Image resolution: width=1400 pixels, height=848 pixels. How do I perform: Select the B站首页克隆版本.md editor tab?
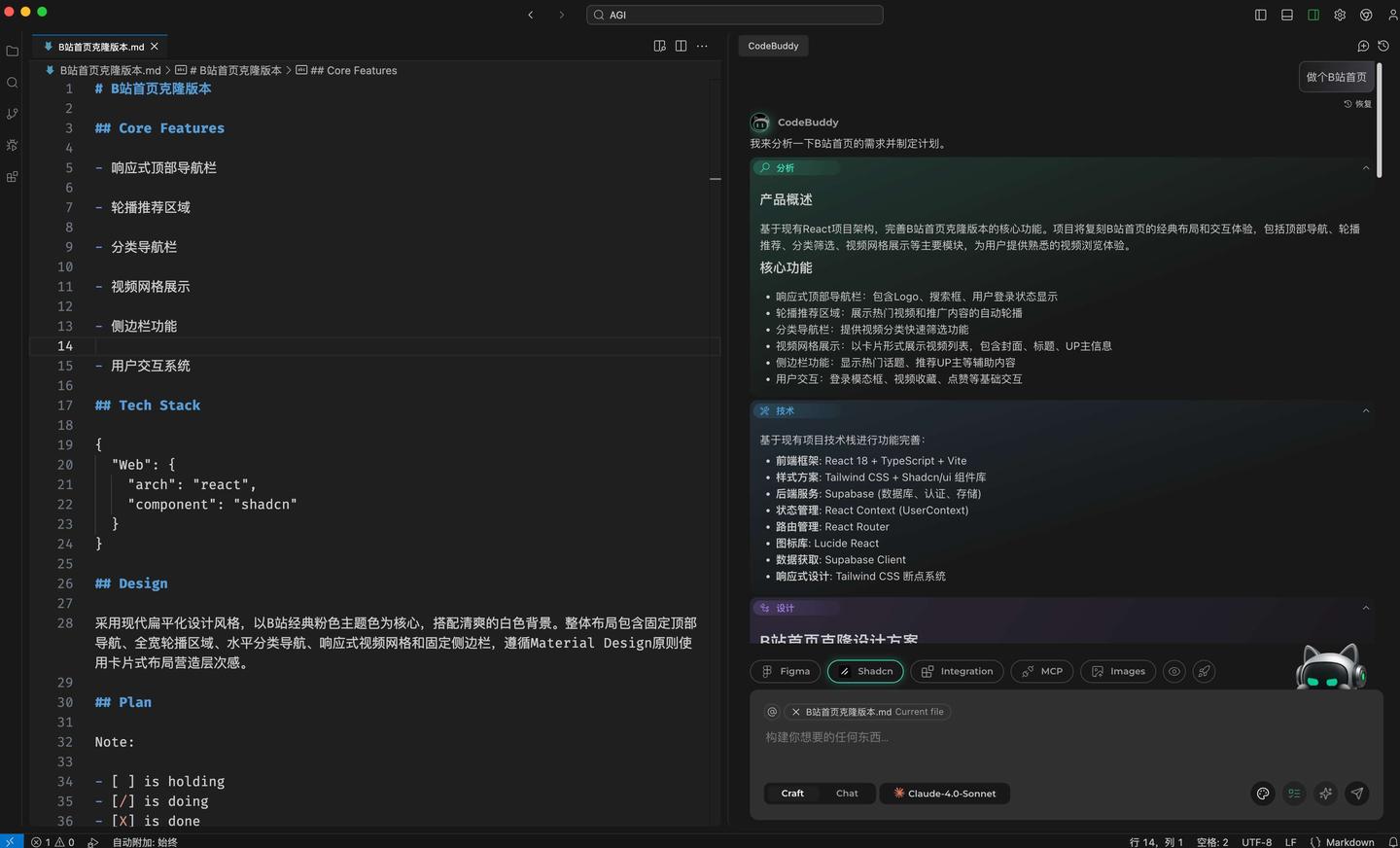click(x=100, y=46)
